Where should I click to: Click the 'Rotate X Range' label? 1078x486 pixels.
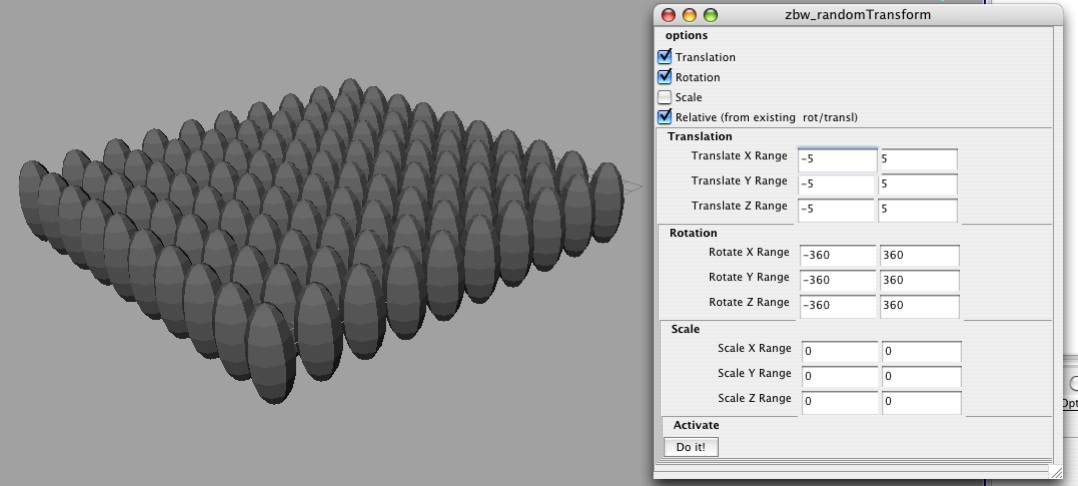[x=749, y=252]
